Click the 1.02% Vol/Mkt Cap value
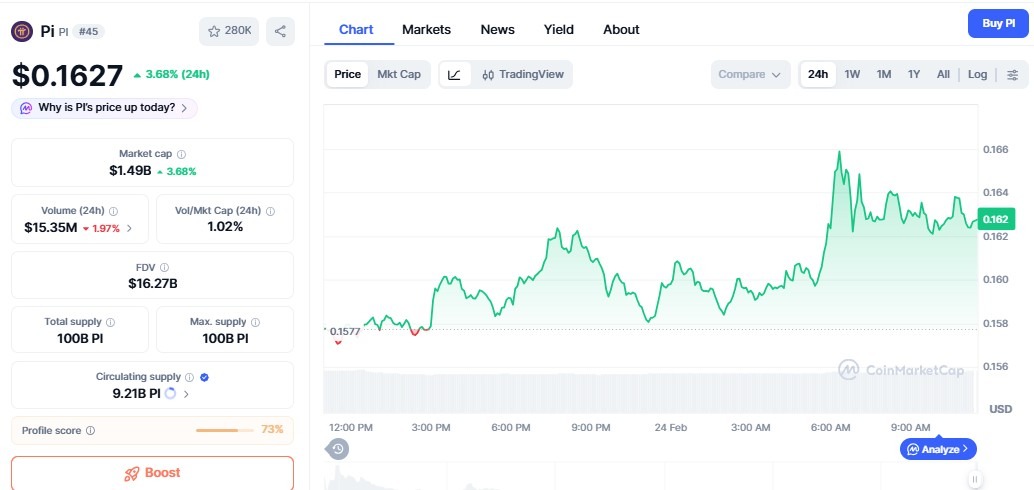The image size is (1034, 490). click(x=225, y=227)
